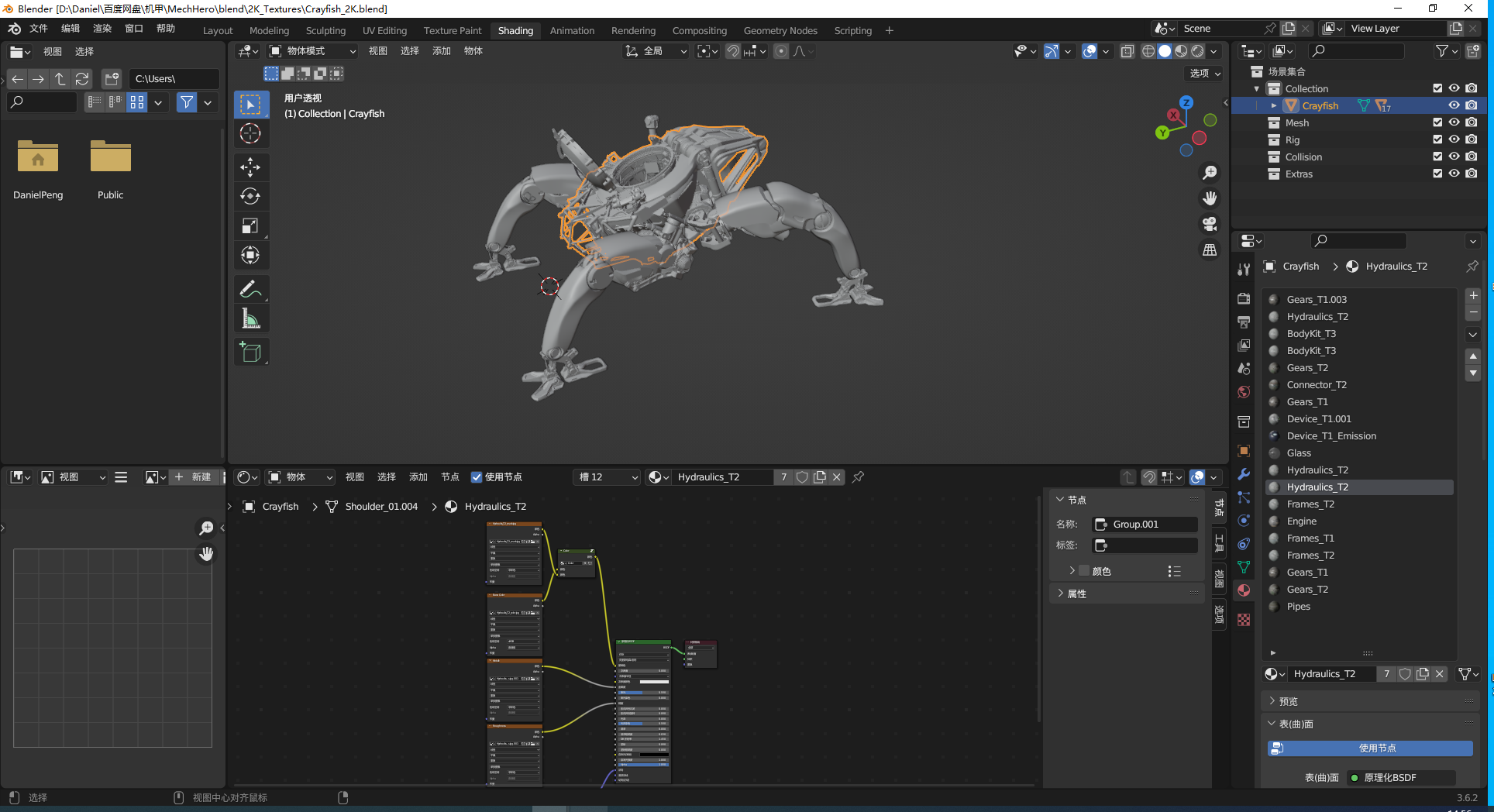Select the Engine material slot
This screenshot has height=812, width=1494.
(1301, 521)
